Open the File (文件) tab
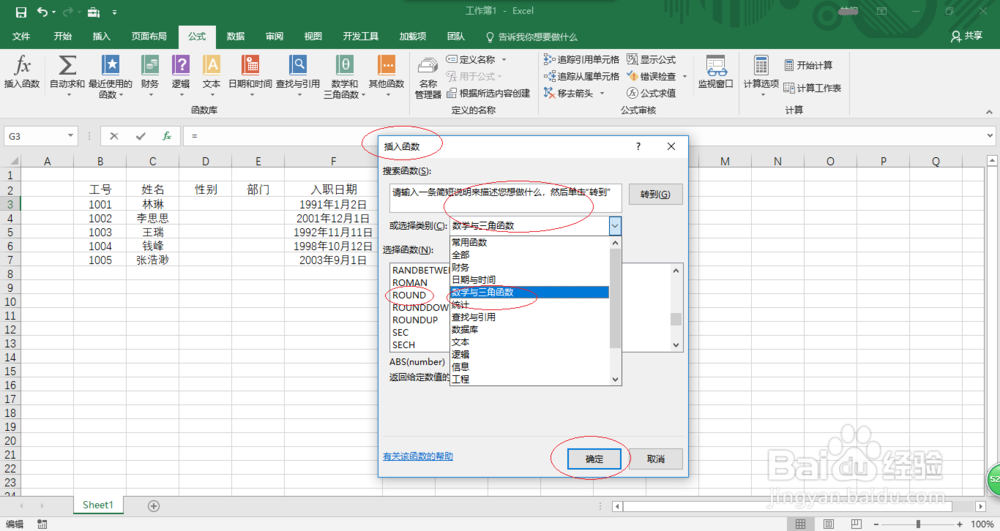Image resolution: width=1000 pixels, height=531 pixels. pyautogui.click(x=21, y=36)
